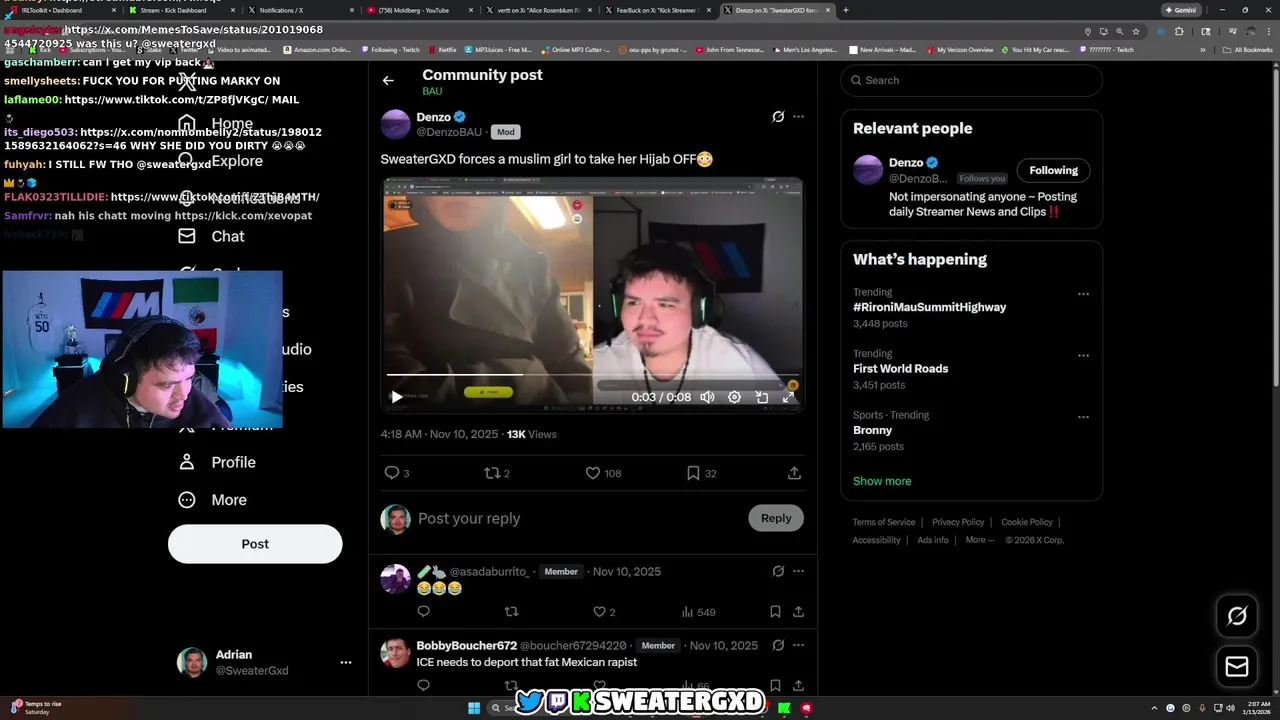Open a new browser tab
This screenshot has width=1280, height=720.
pos(846,10)
